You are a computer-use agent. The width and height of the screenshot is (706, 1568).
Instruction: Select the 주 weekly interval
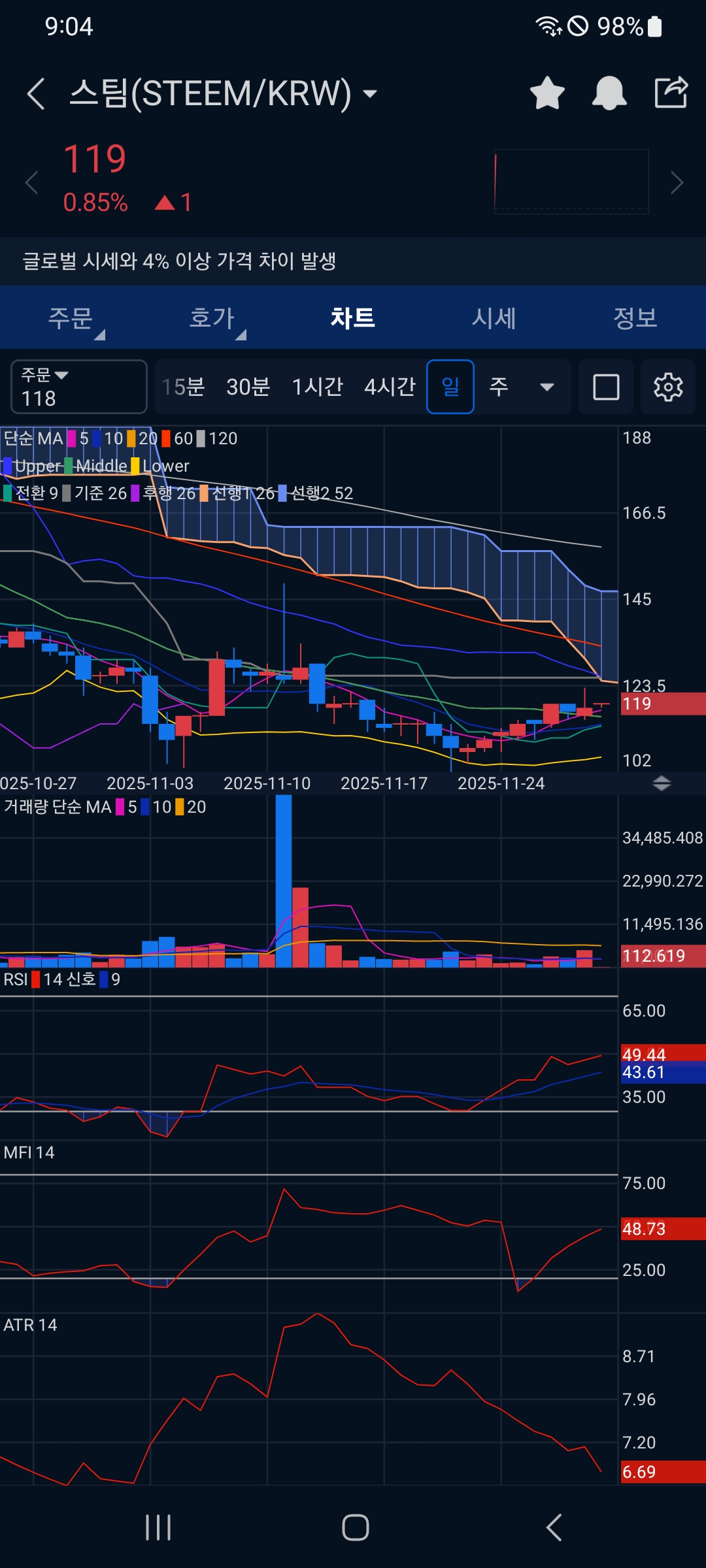[499, 387]
